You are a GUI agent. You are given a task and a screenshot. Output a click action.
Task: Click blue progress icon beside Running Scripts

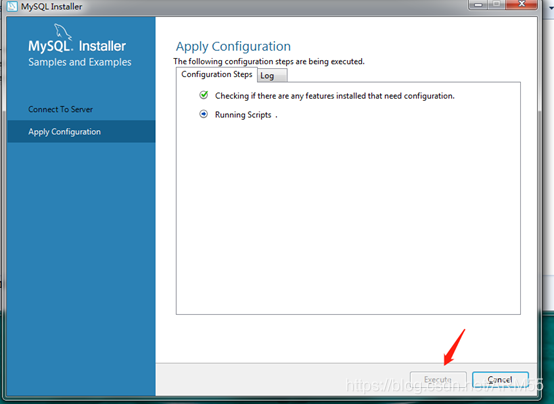tap(204, 114)
